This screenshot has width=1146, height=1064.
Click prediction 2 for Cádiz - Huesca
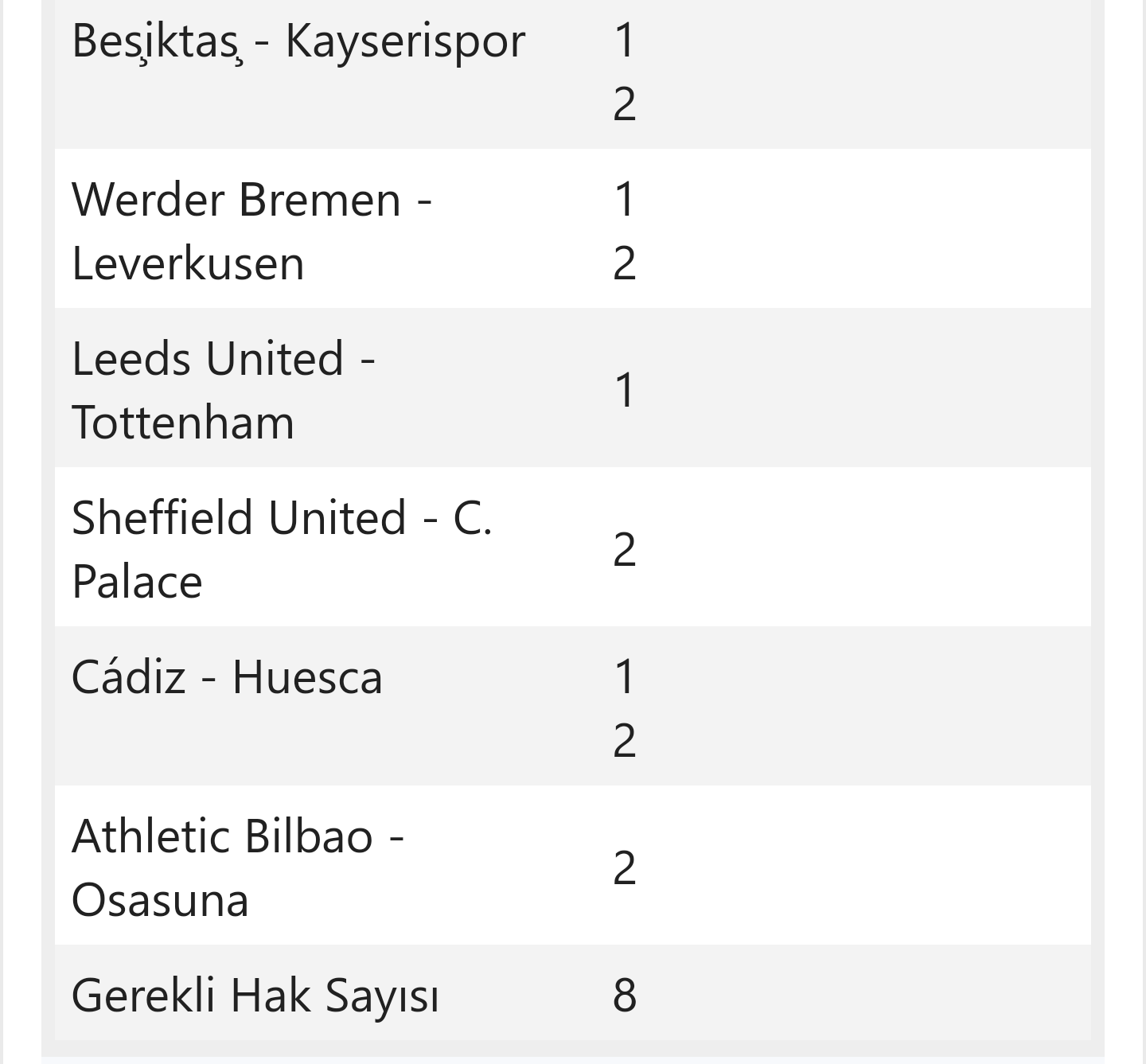click(625, 740)
